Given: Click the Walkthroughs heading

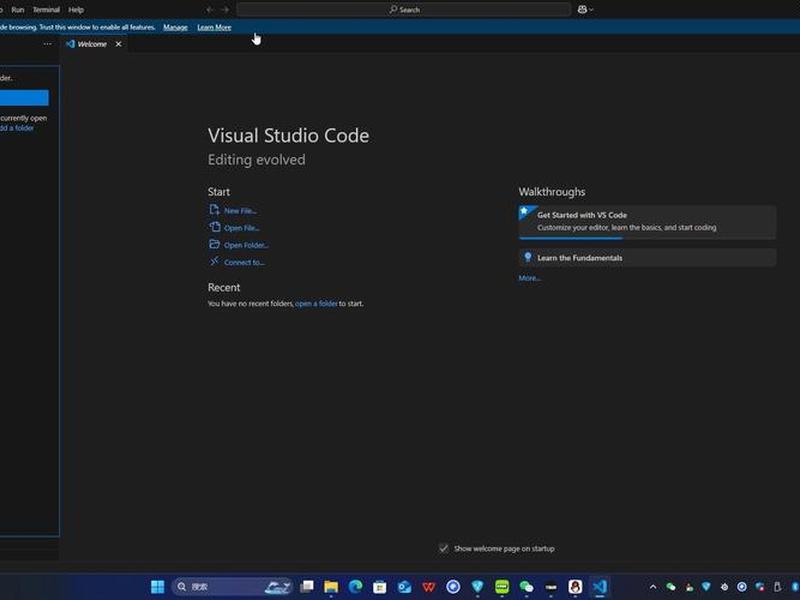Looking at the screenshot, I should [x=552, y=192].
